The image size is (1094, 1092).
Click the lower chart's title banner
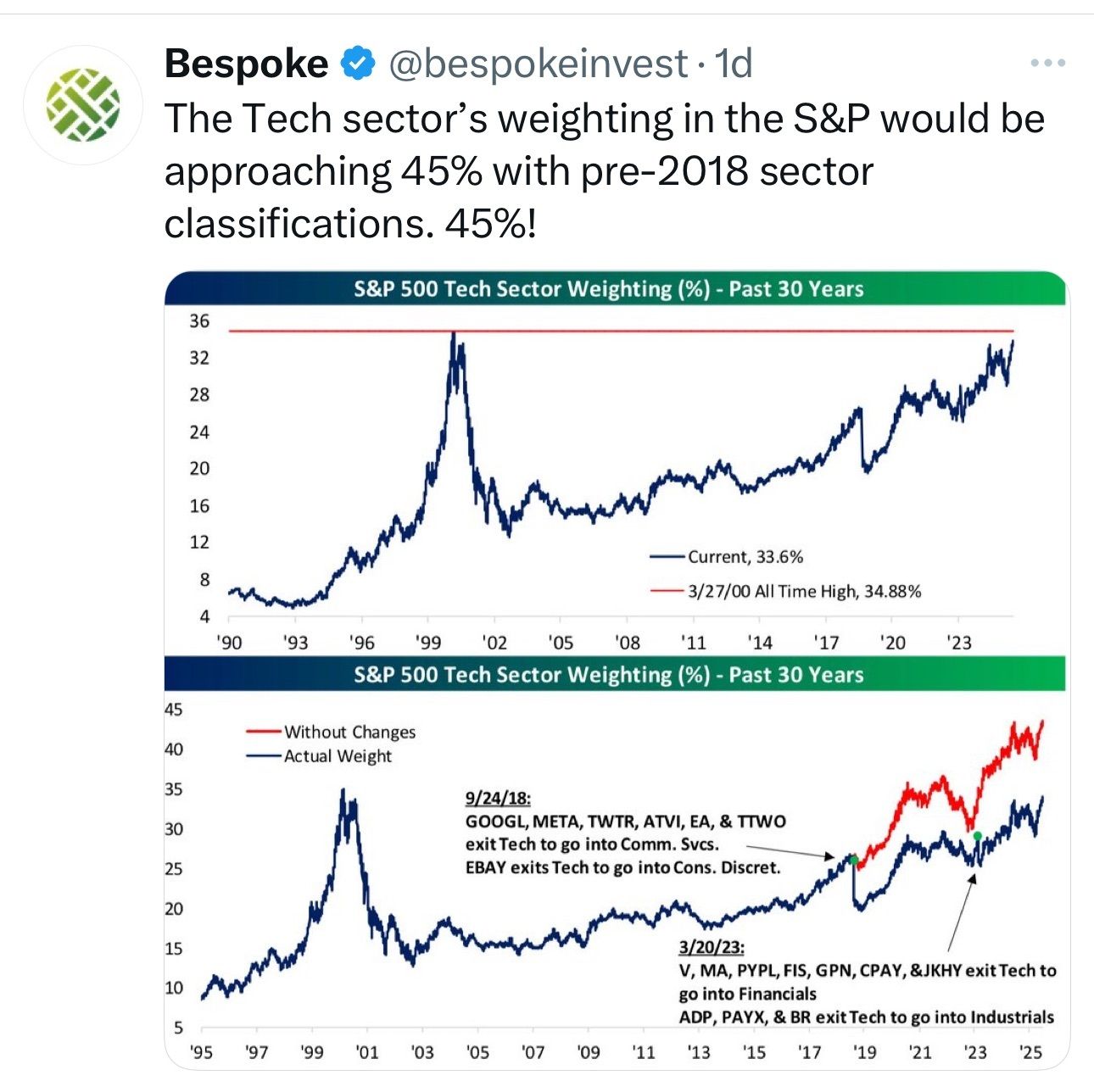tap(615, 674)
